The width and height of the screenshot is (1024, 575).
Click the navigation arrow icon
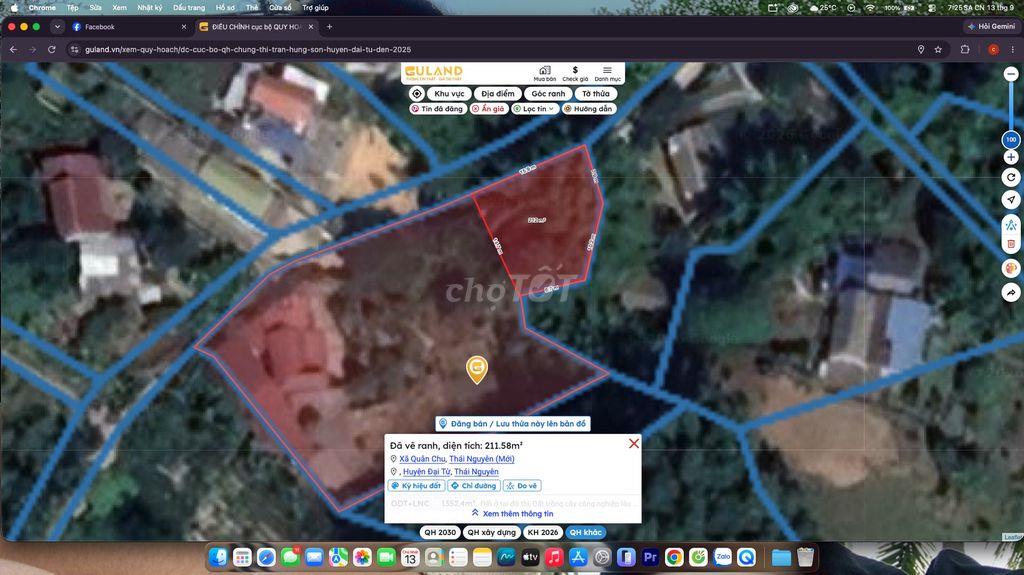[1011, 200]
